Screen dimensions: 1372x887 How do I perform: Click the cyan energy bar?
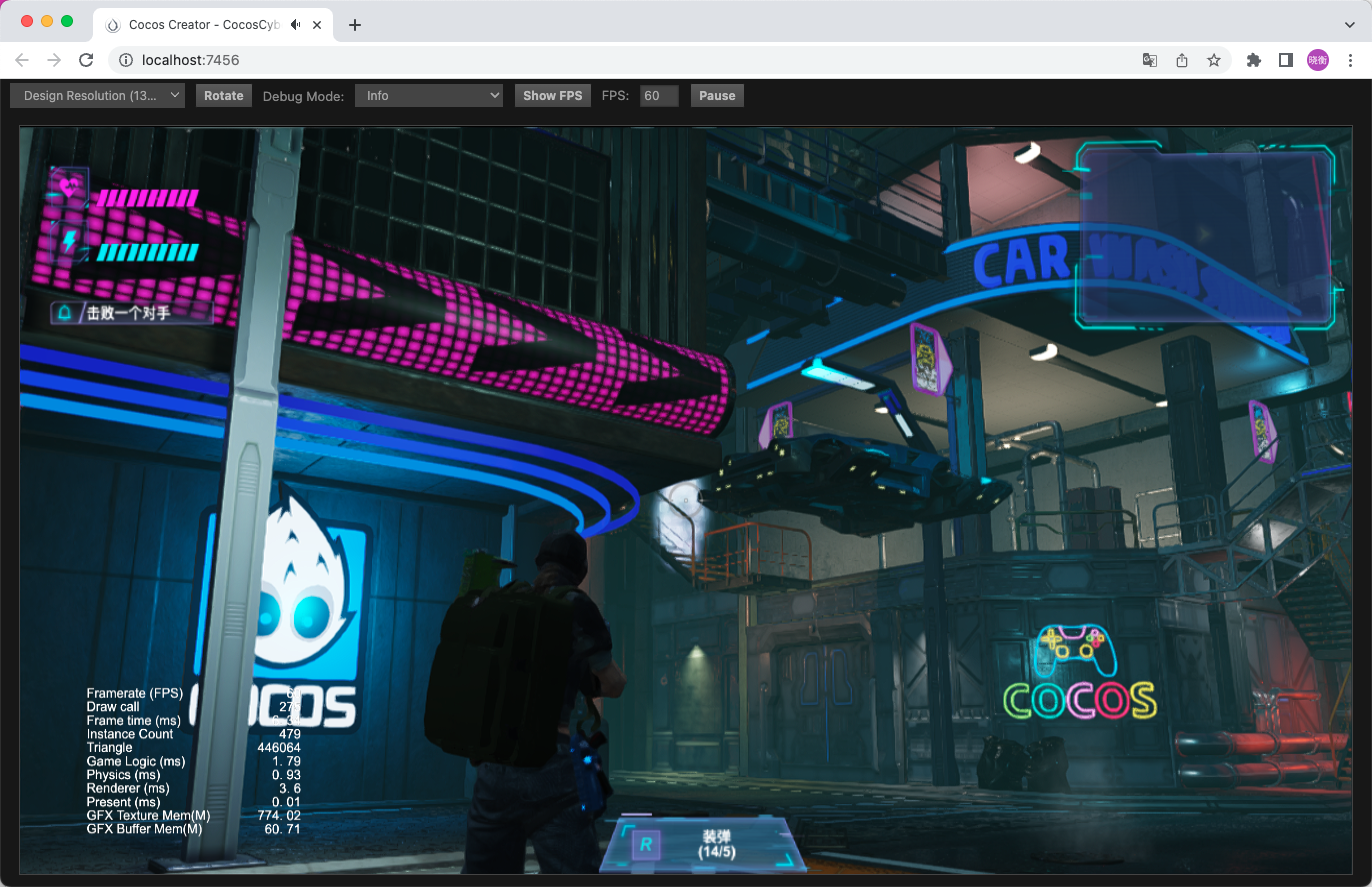pos(146,253)
